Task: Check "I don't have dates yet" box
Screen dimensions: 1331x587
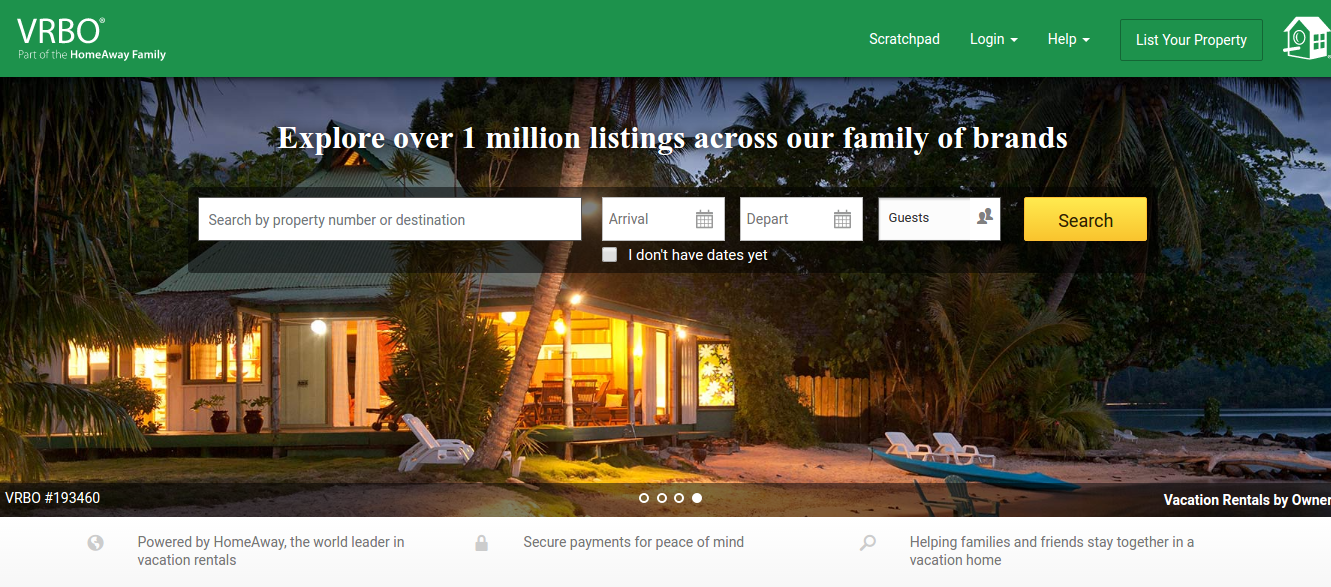Action: pyautogui.click(x=609, y=255)
